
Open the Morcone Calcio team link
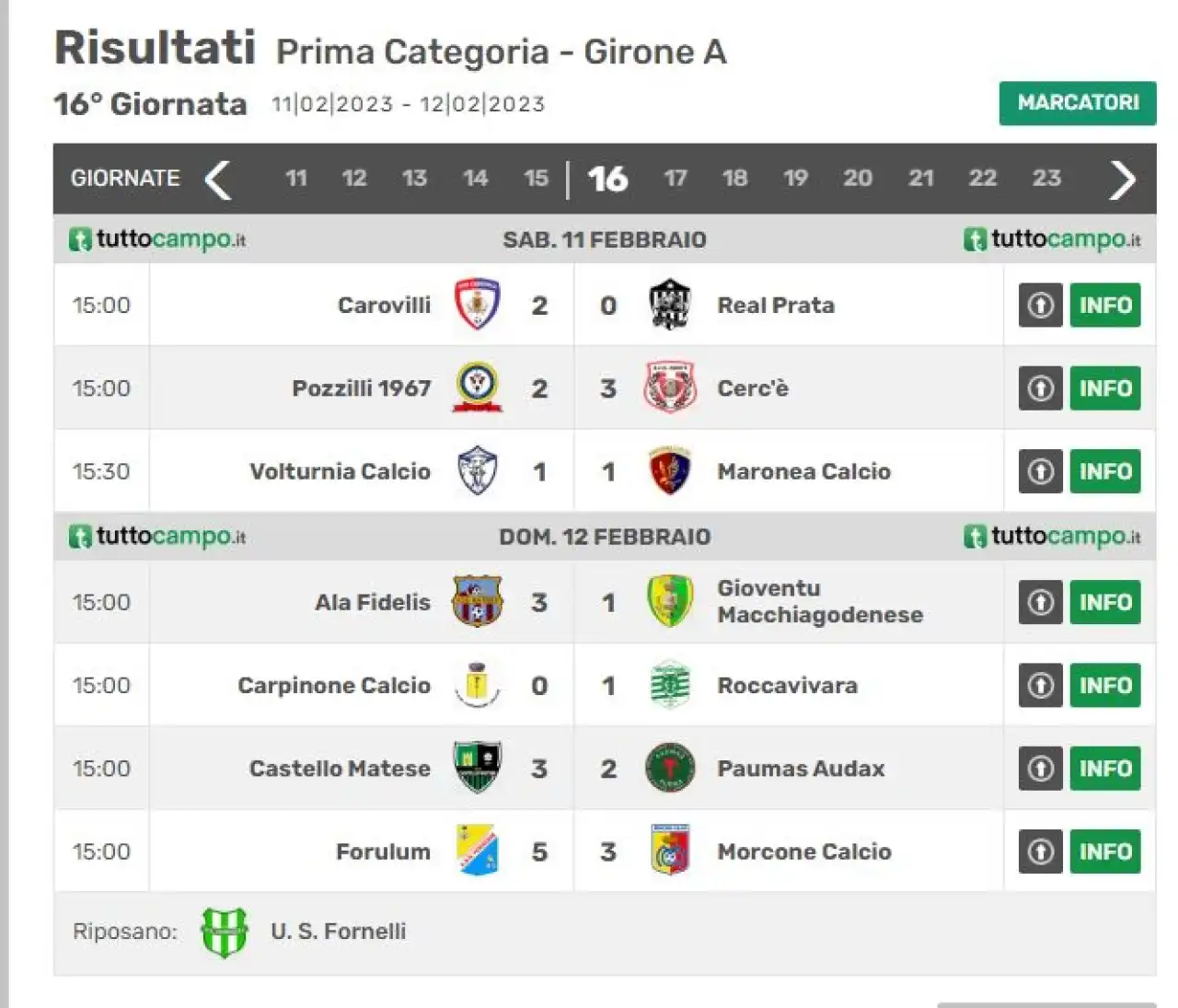pos(804,852)
